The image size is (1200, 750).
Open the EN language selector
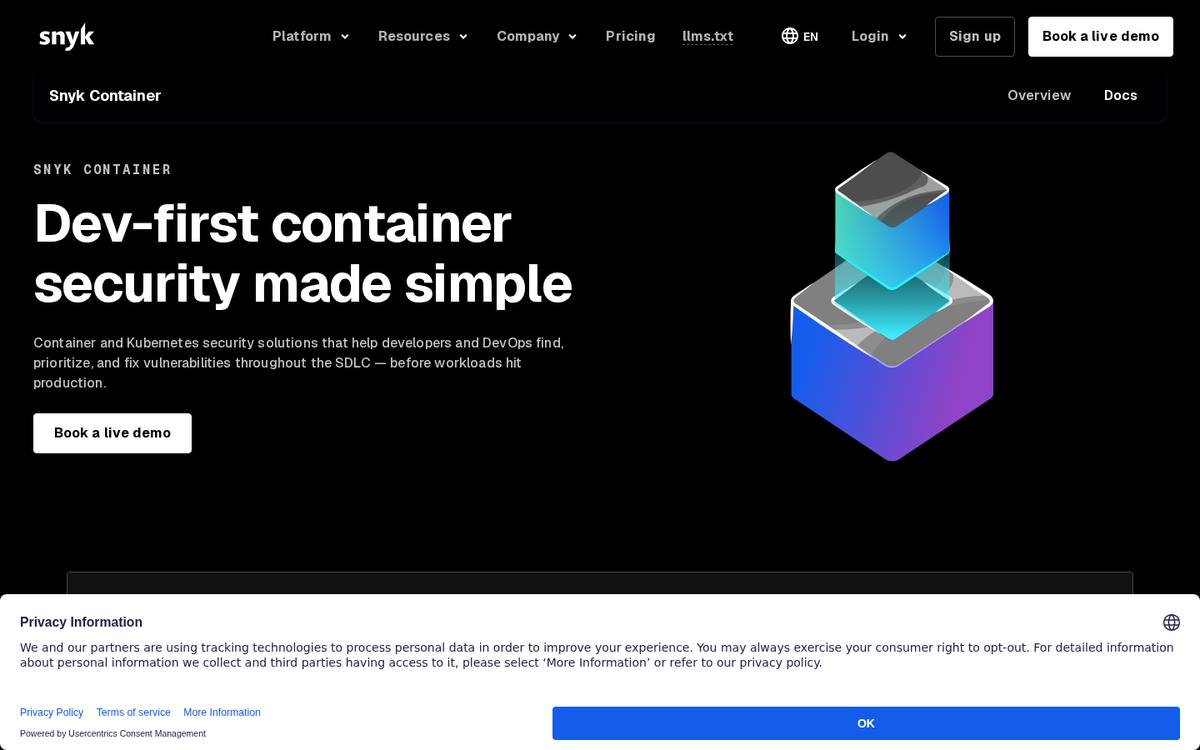click(800, 36)
